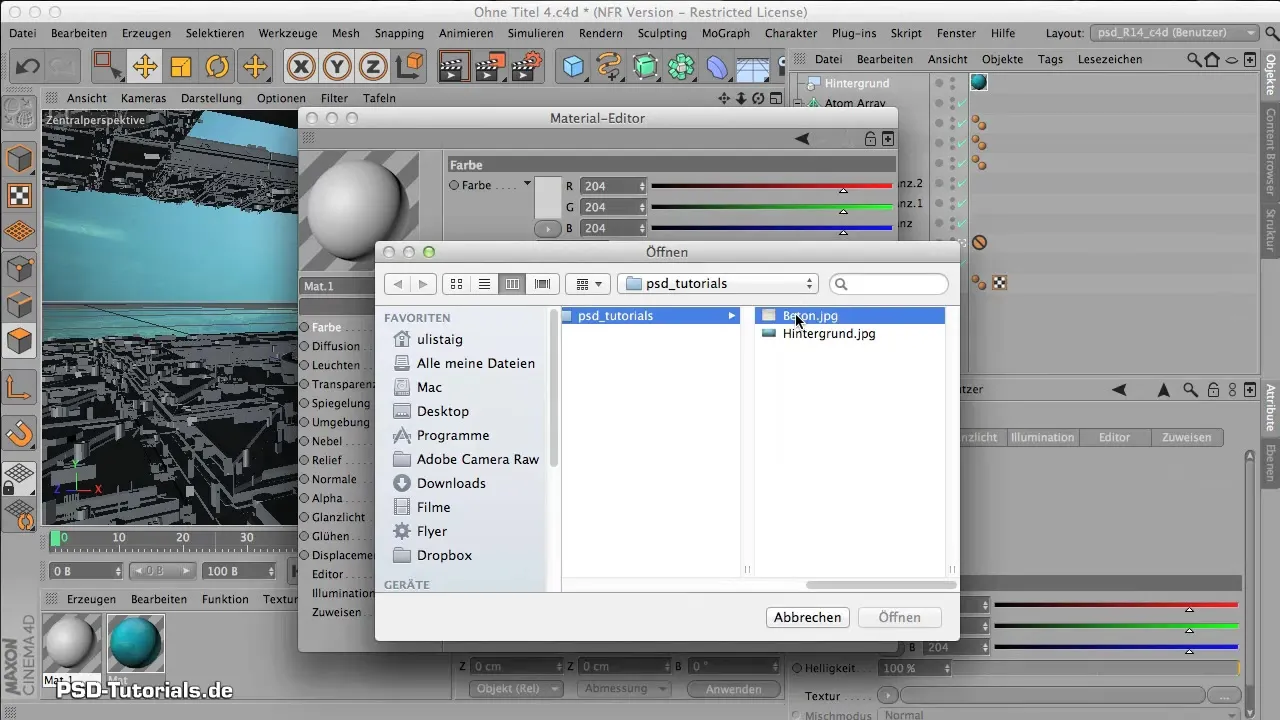Click the Object Manager home icon

[x=1212, y=59]
